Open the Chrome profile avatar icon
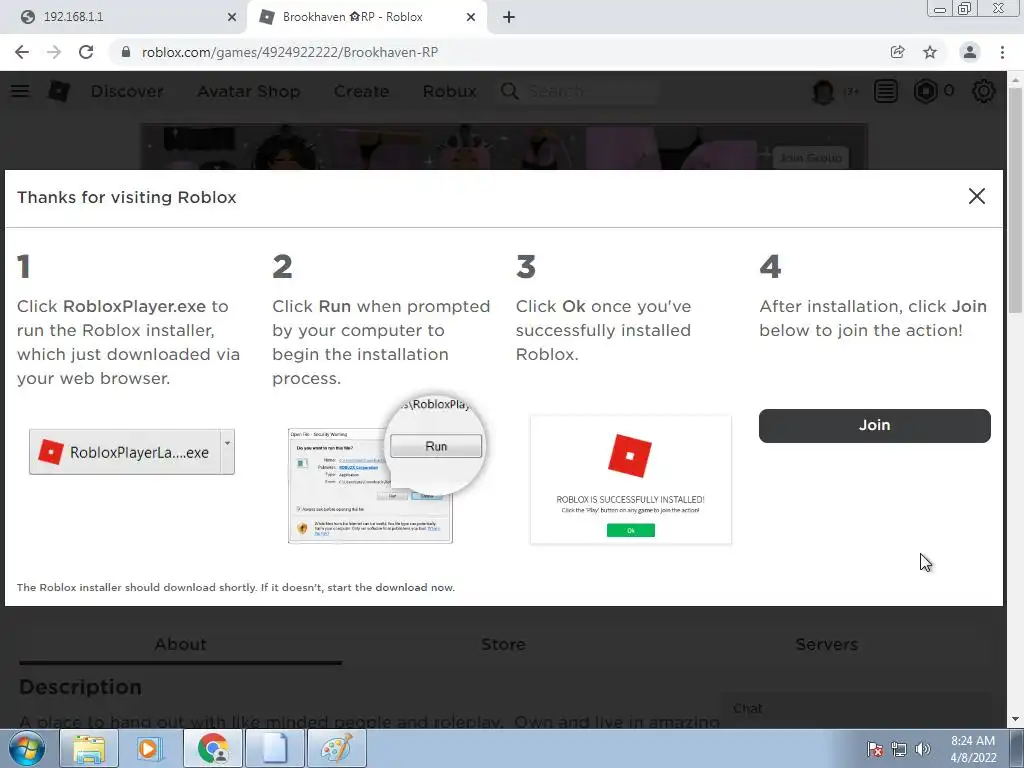1024x768 pixels. (x=970, y=52)
